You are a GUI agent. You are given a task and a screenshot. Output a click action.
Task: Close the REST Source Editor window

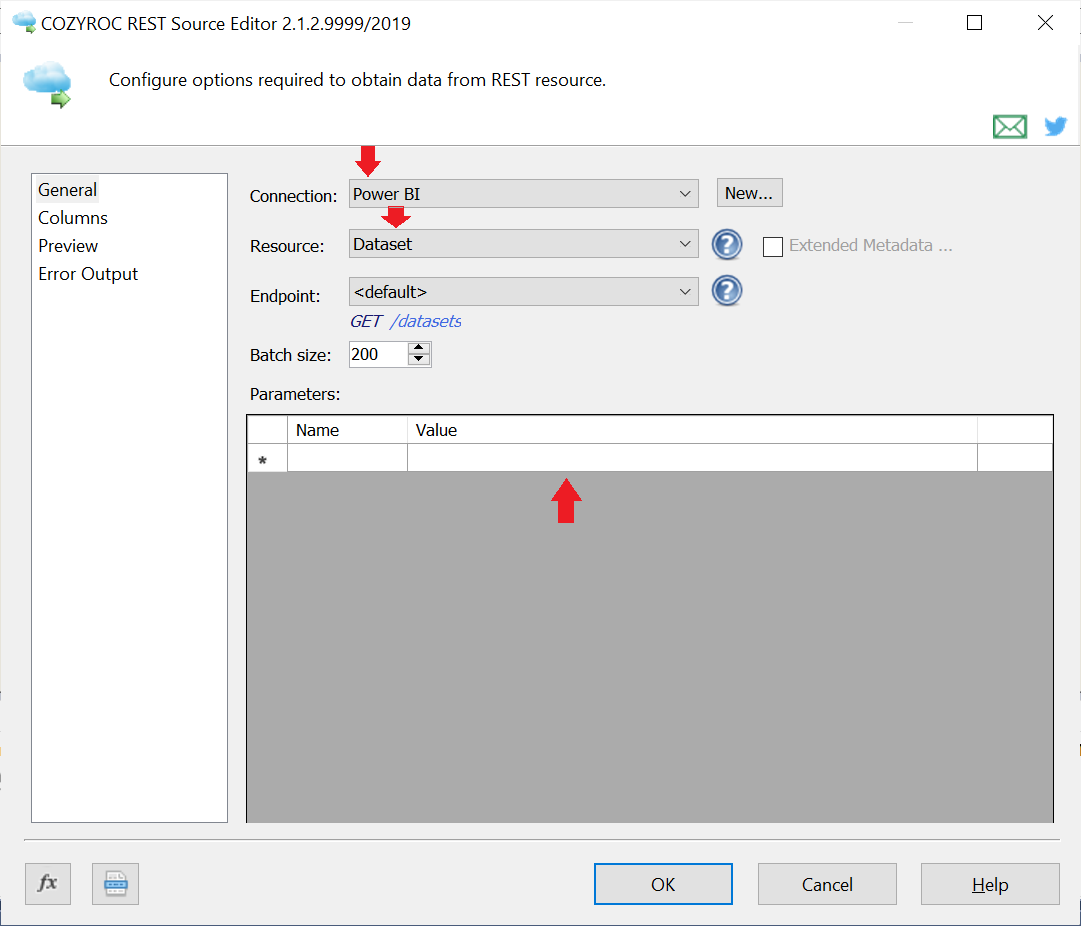pos(1045,23)
